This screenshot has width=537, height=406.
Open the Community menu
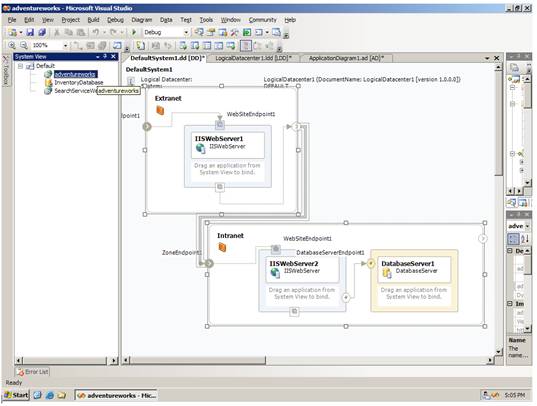click(262, 20)
